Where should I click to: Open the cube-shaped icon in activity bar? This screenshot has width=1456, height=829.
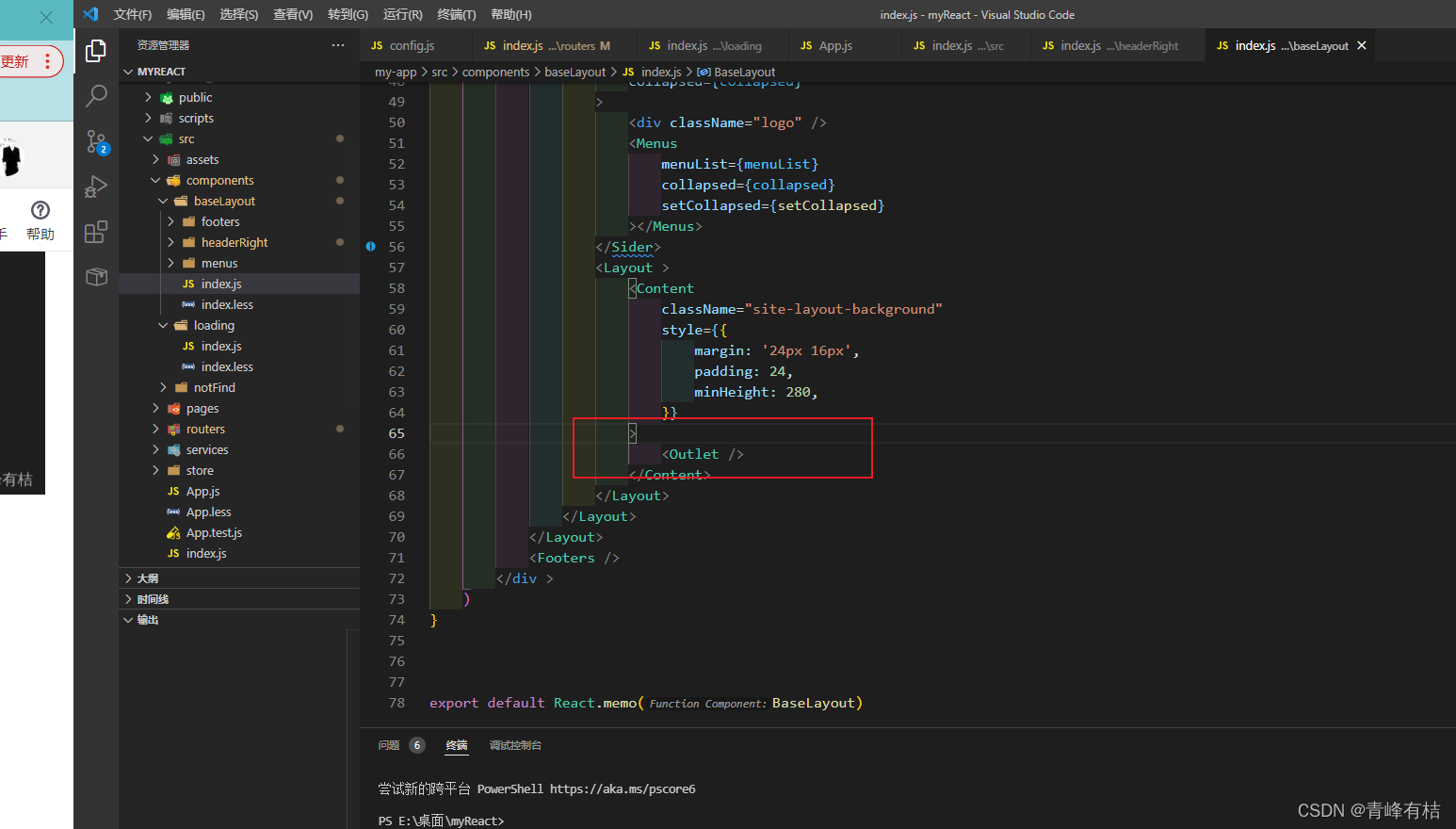coord(96,277)
